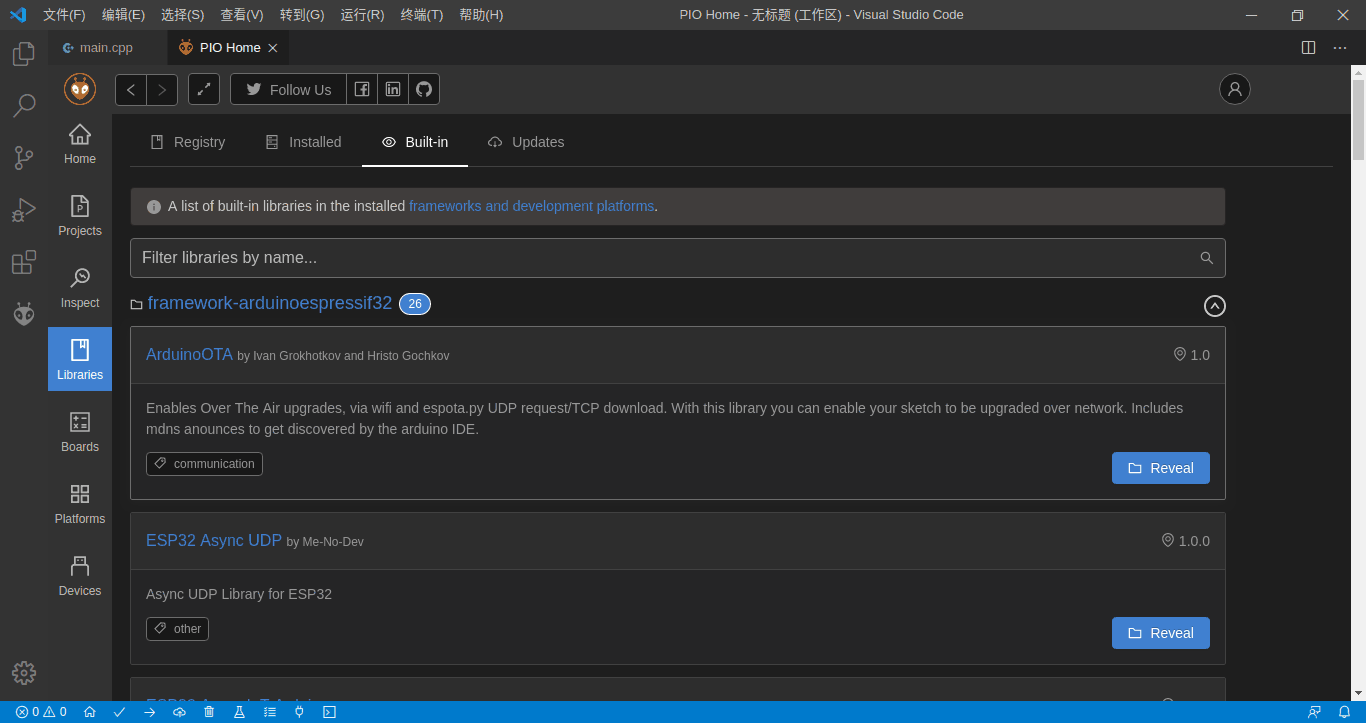
Task: Open the 查看(V) menu
Action: 241,15
